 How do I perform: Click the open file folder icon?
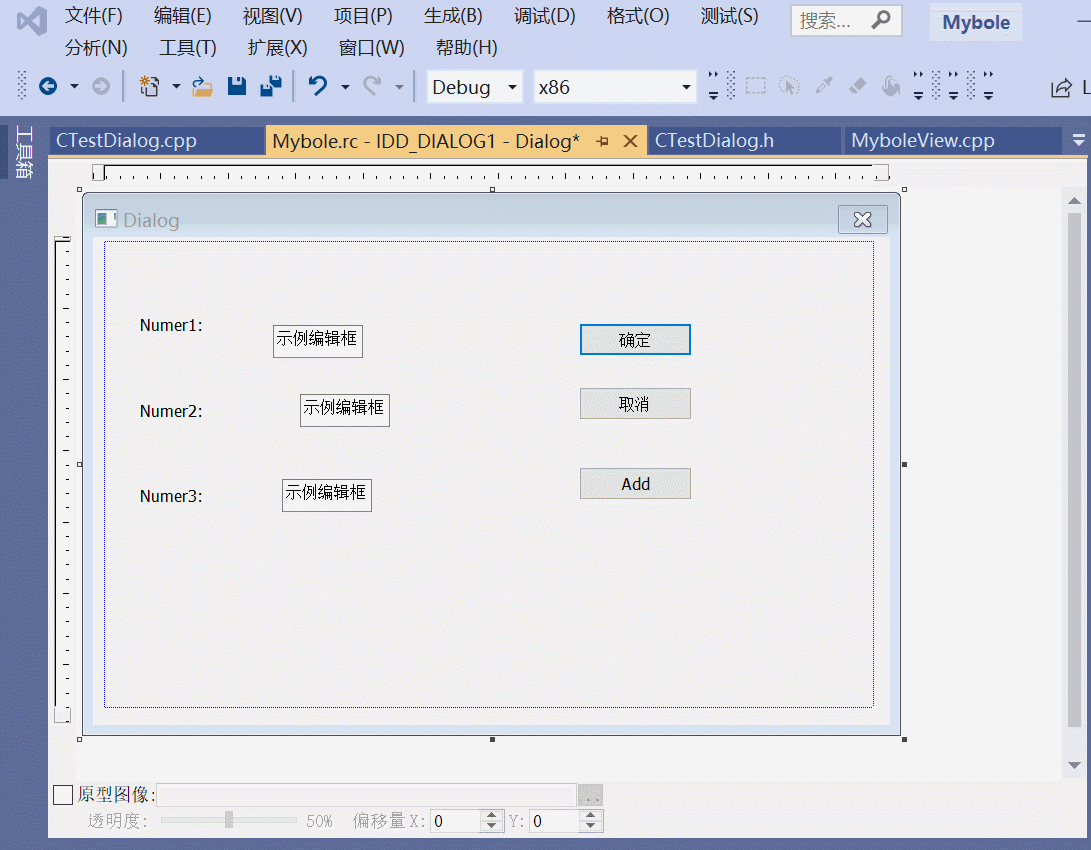click(x=202, y=86)
